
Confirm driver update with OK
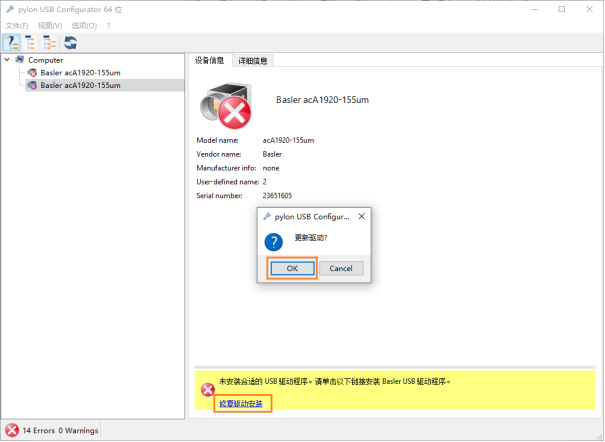[292, 268]
